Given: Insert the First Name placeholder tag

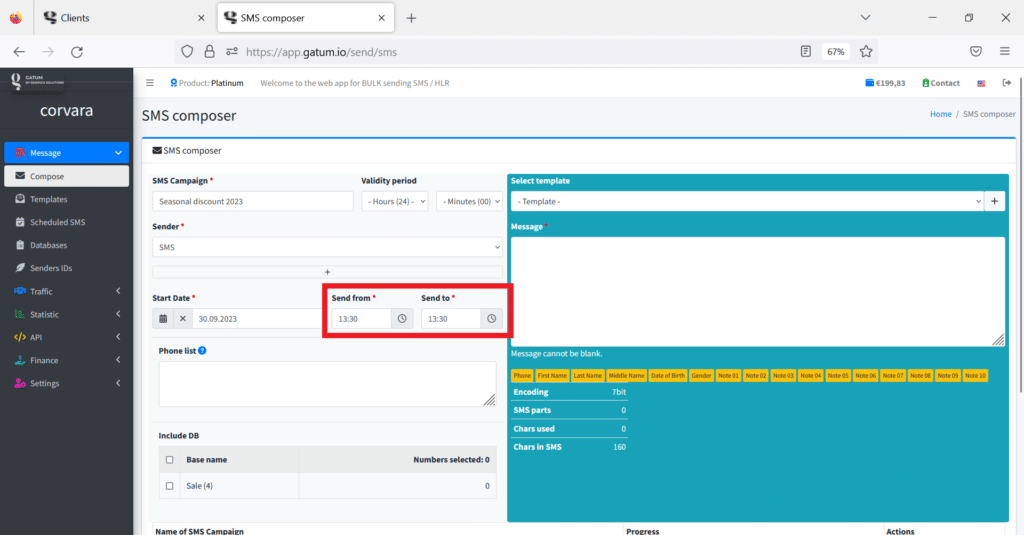Looking at the screenshot, I should pos(552,376).
